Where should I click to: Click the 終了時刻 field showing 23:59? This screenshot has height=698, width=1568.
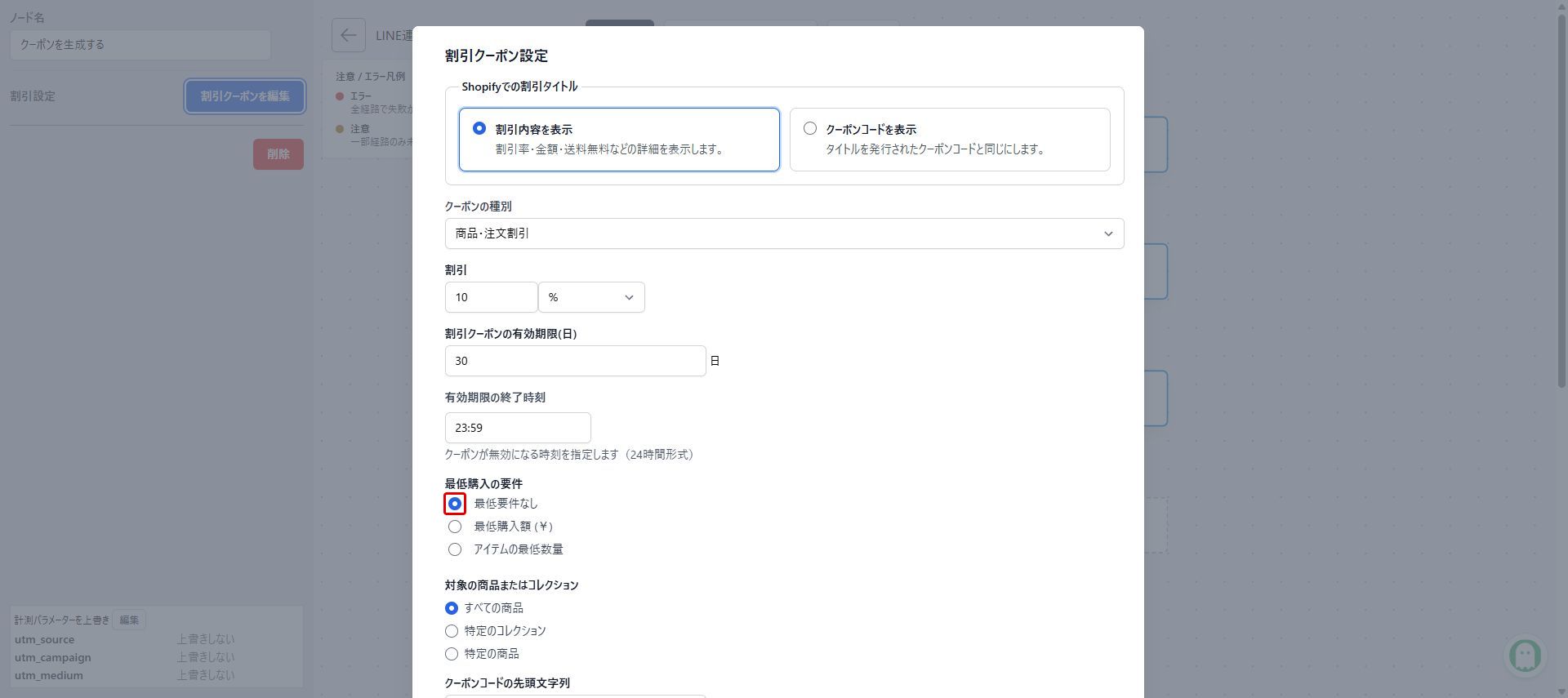coord(518,428)
